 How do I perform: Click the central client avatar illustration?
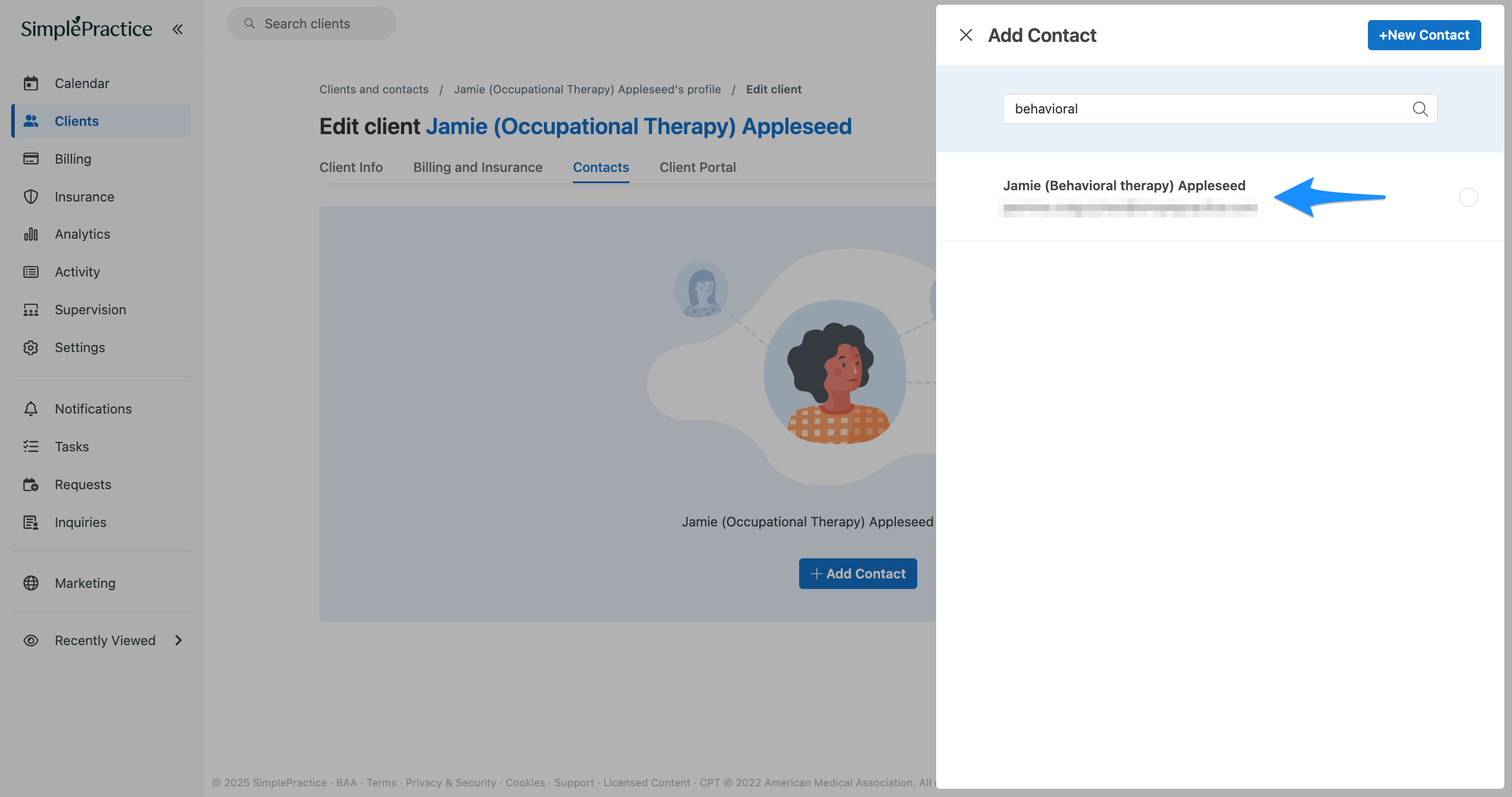pos(835,372)
